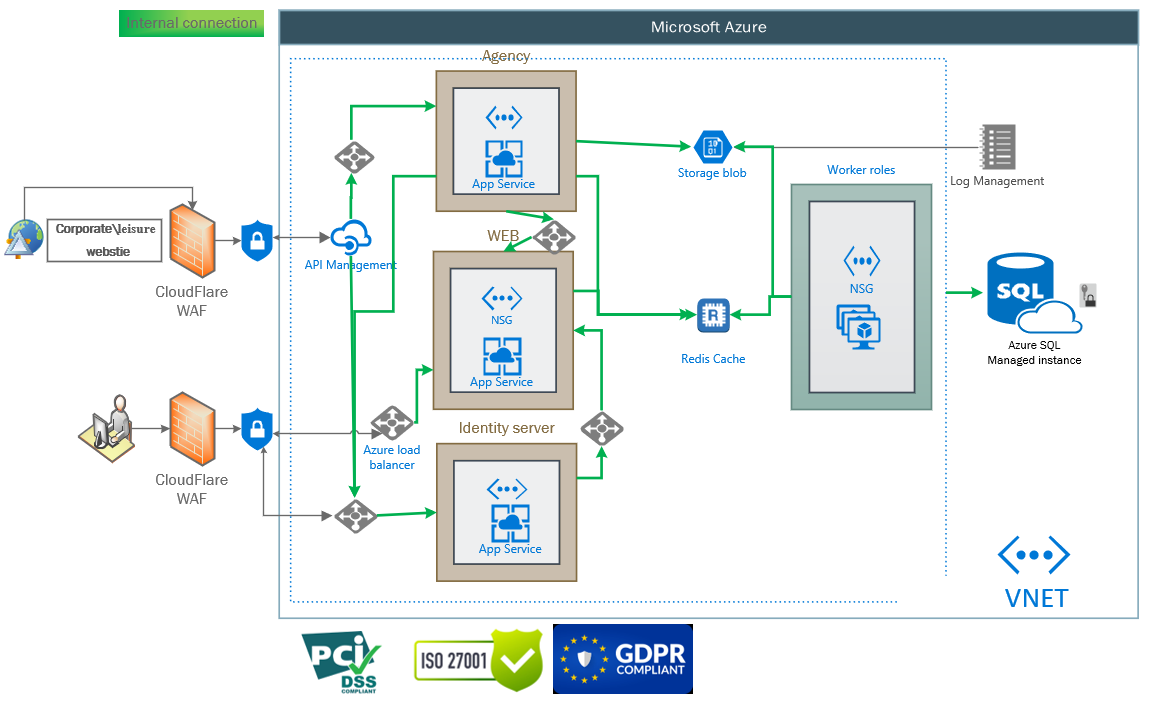Click the App Service icon in Agency box
The height and width of the screenshot is (703, 1150).
pyautogui.click(x=504, y=158)
